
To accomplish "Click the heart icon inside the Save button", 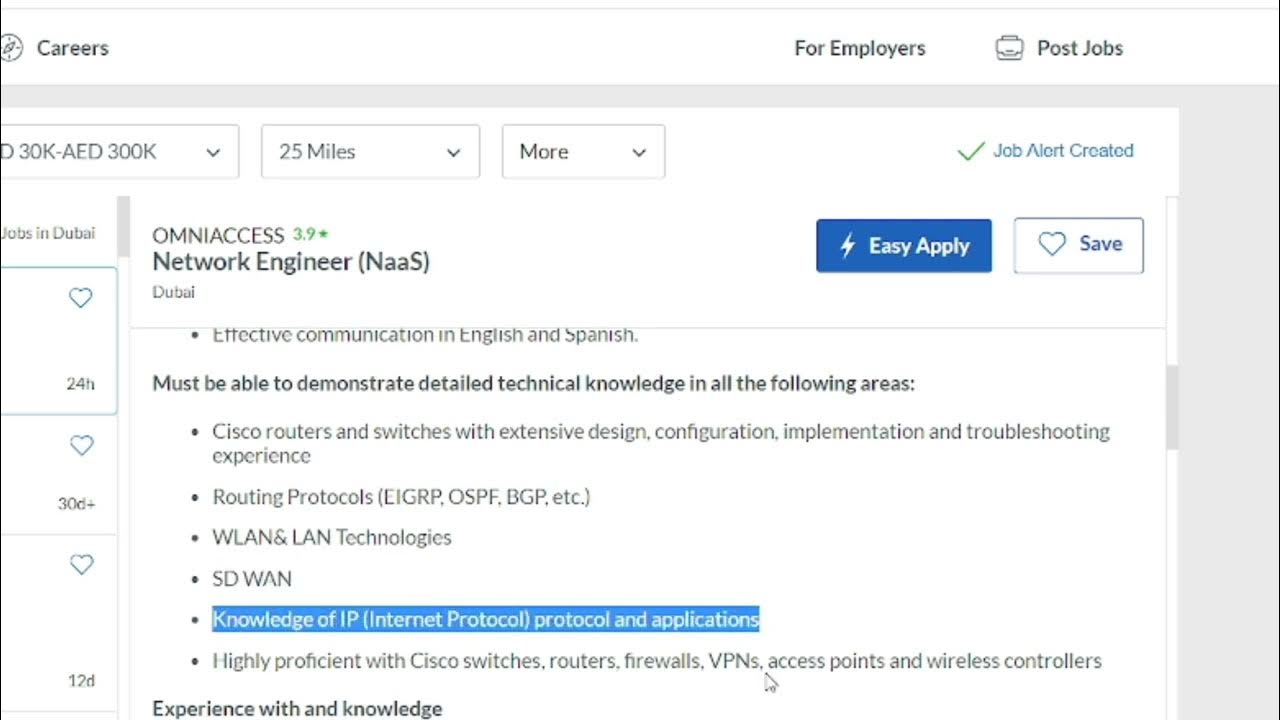I will (1052, 245).
